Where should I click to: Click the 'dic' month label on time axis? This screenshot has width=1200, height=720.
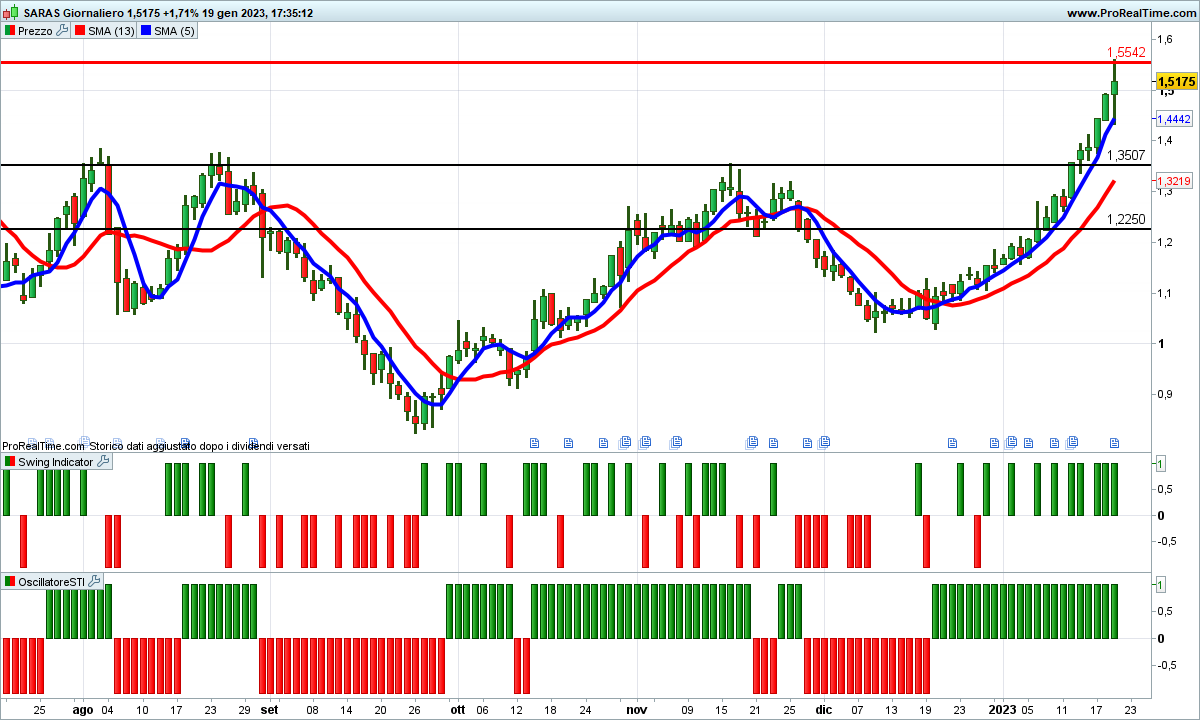[824, 710]
